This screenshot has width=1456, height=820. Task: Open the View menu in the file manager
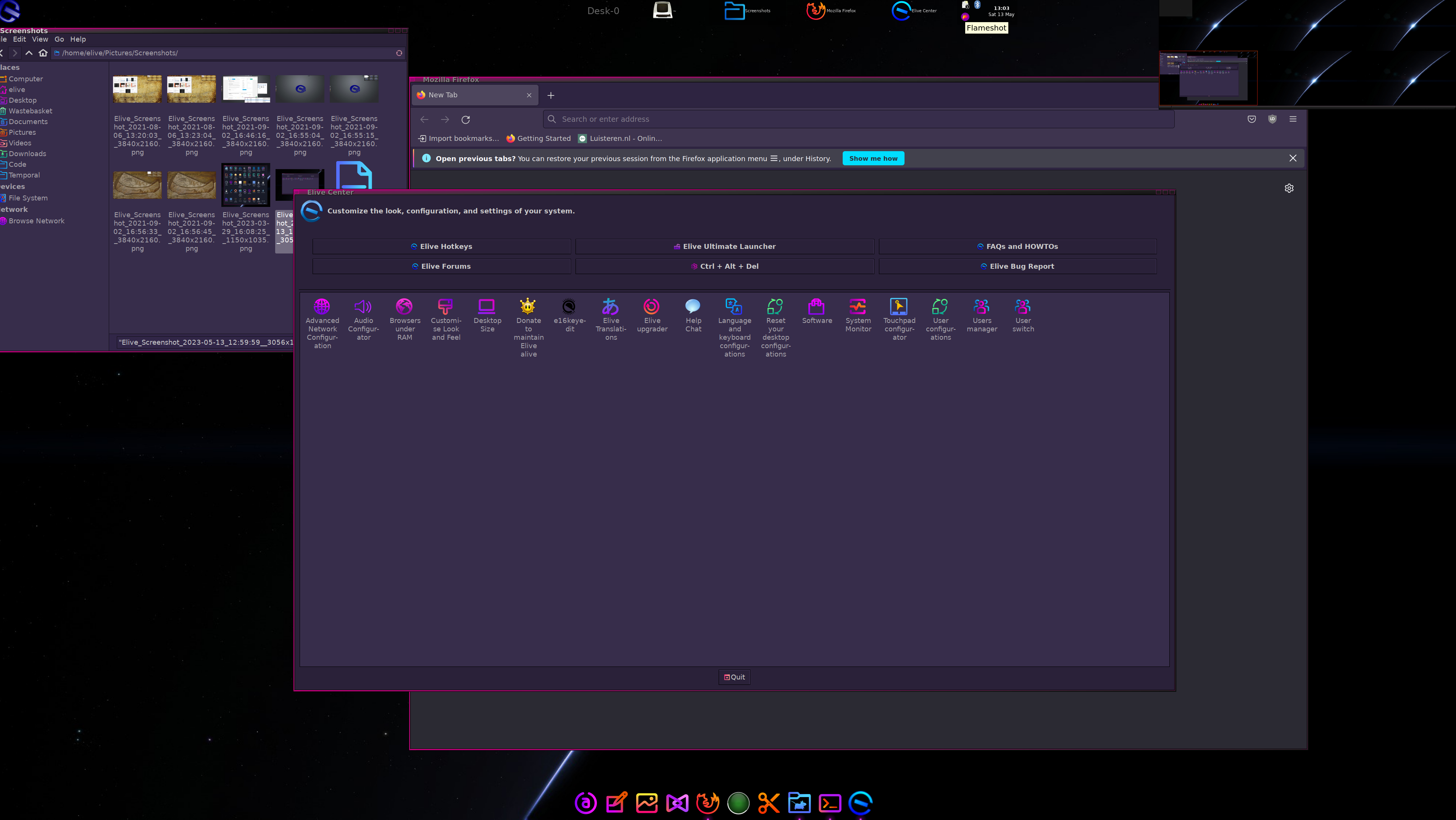(40, 39)
